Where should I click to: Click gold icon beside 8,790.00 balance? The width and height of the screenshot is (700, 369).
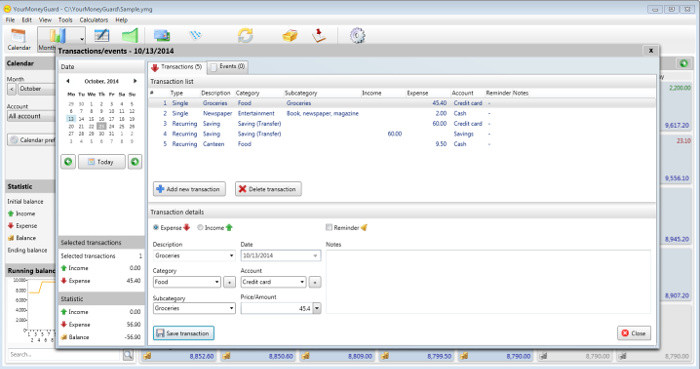[x=464, y=356]
